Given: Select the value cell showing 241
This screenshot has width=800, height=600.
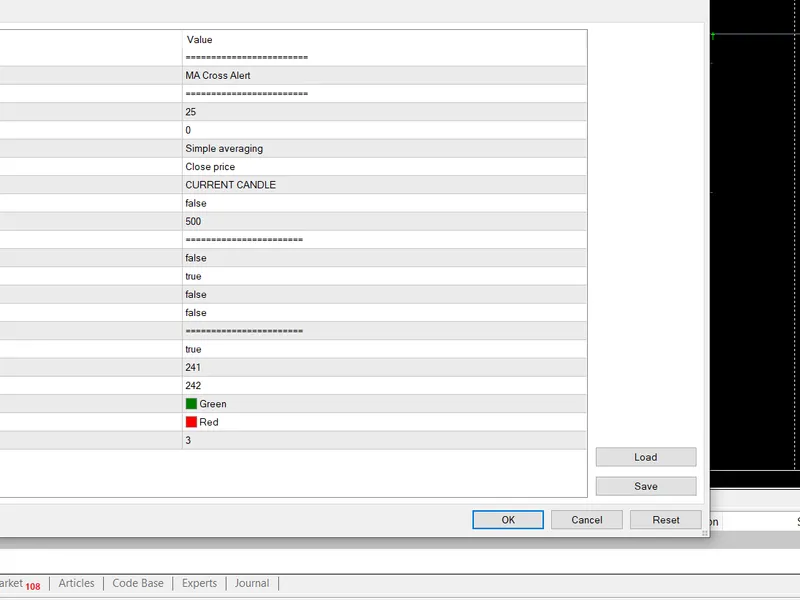Looking at the screenshot, I should pyautogui.click(x=384, y=367).
